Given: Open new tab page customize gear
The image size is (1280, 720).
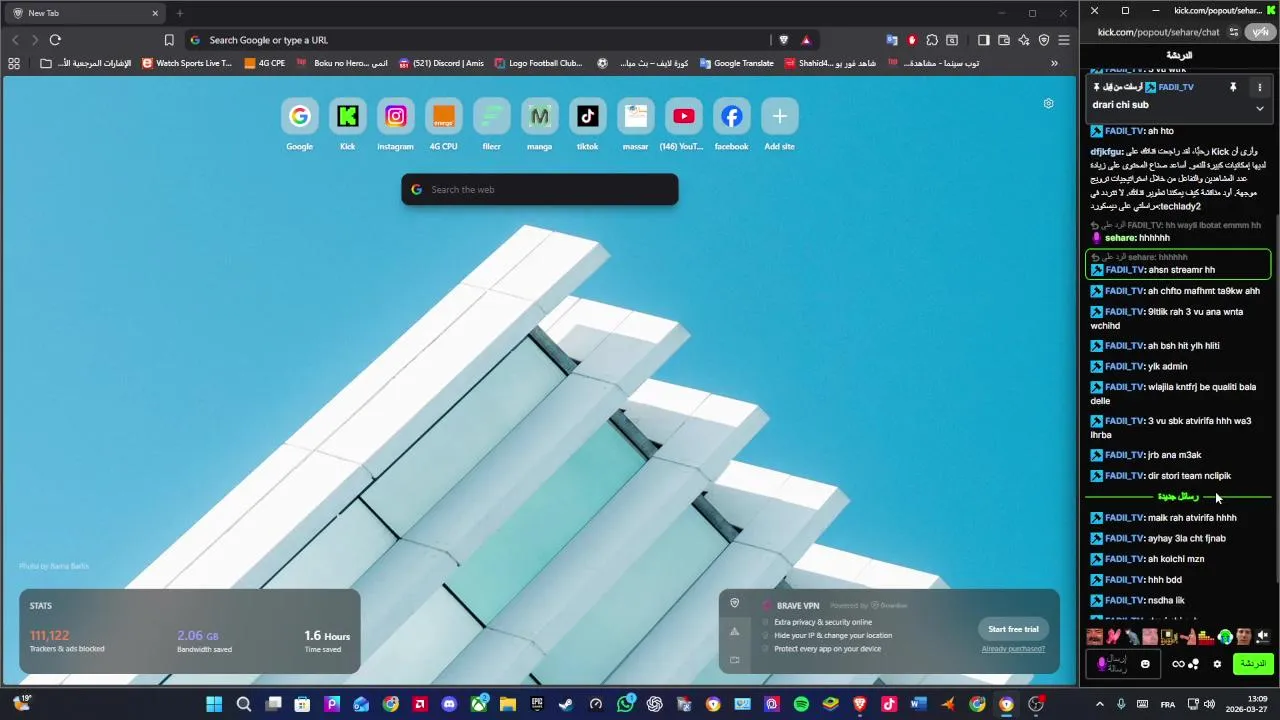Looking at the screenshot, I should pos(1048,103).
